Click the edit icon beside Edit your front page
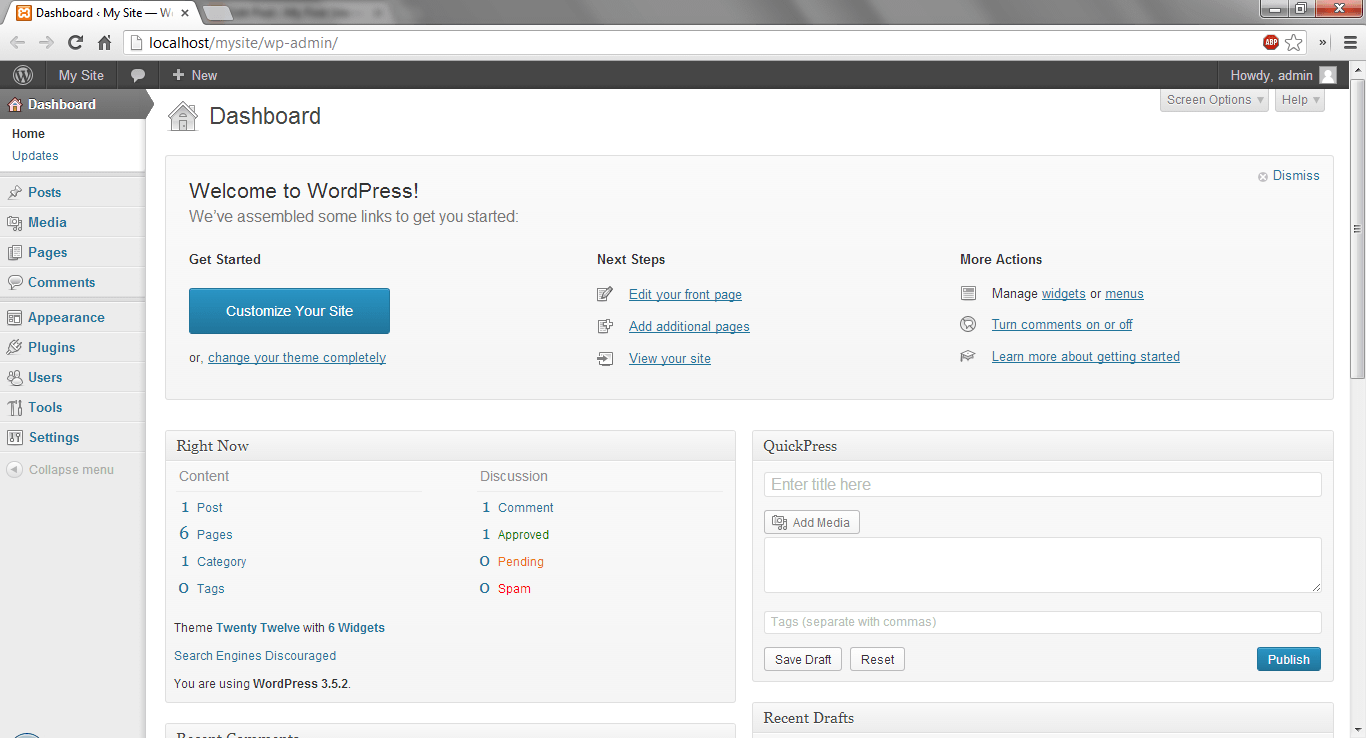 (605, 294)
